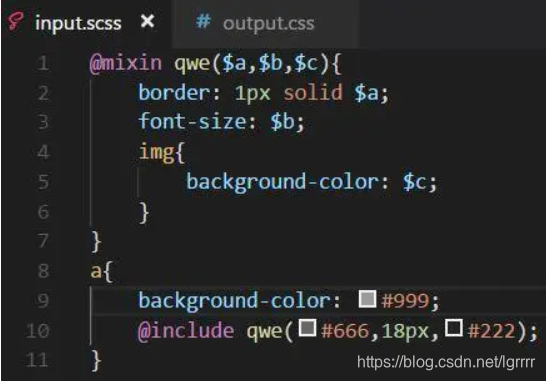The width and height of the screenshot is (546, 381).
Task: Click the $a variable on line 2
Action: 367,93
